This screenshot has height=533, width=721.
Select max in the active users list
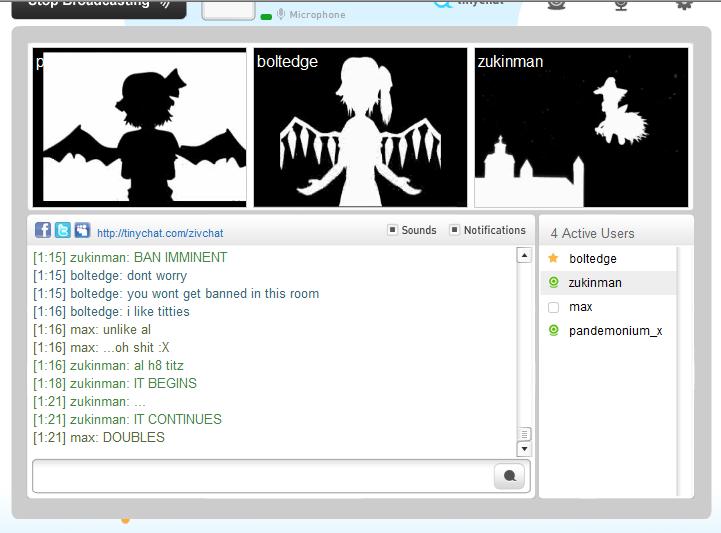(610, 307)
